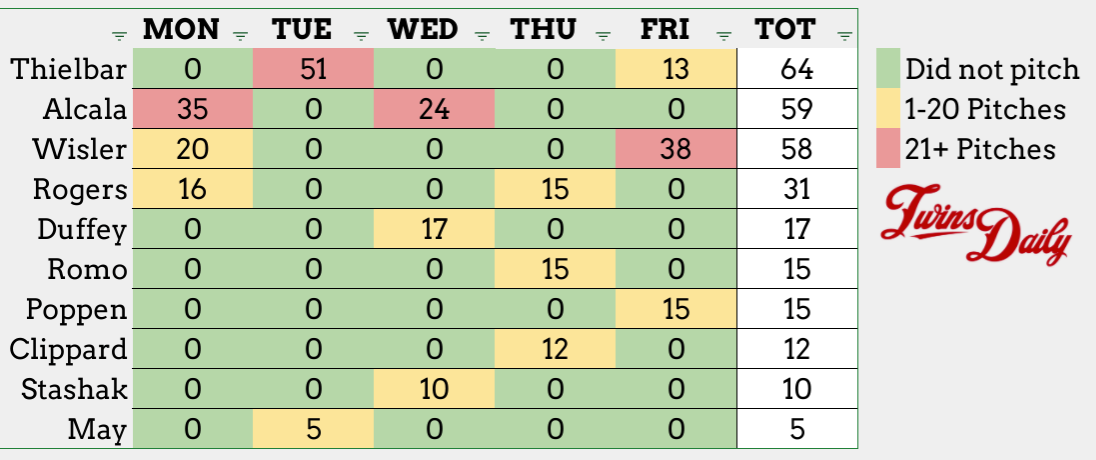Open the filter dropdown right of FRI header
1096x460 pixels.
click(724, 36)
